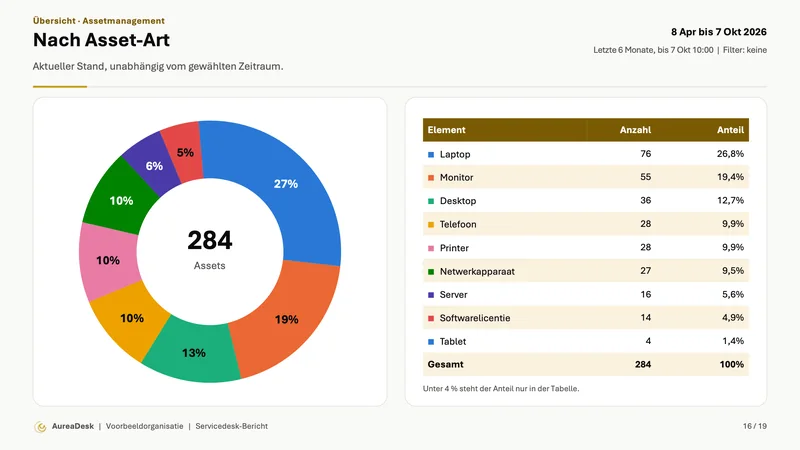The height and width of the screenshot is (450, 800).
Task: Click the blue Tablet legend swatch
Action: (431, 342)
